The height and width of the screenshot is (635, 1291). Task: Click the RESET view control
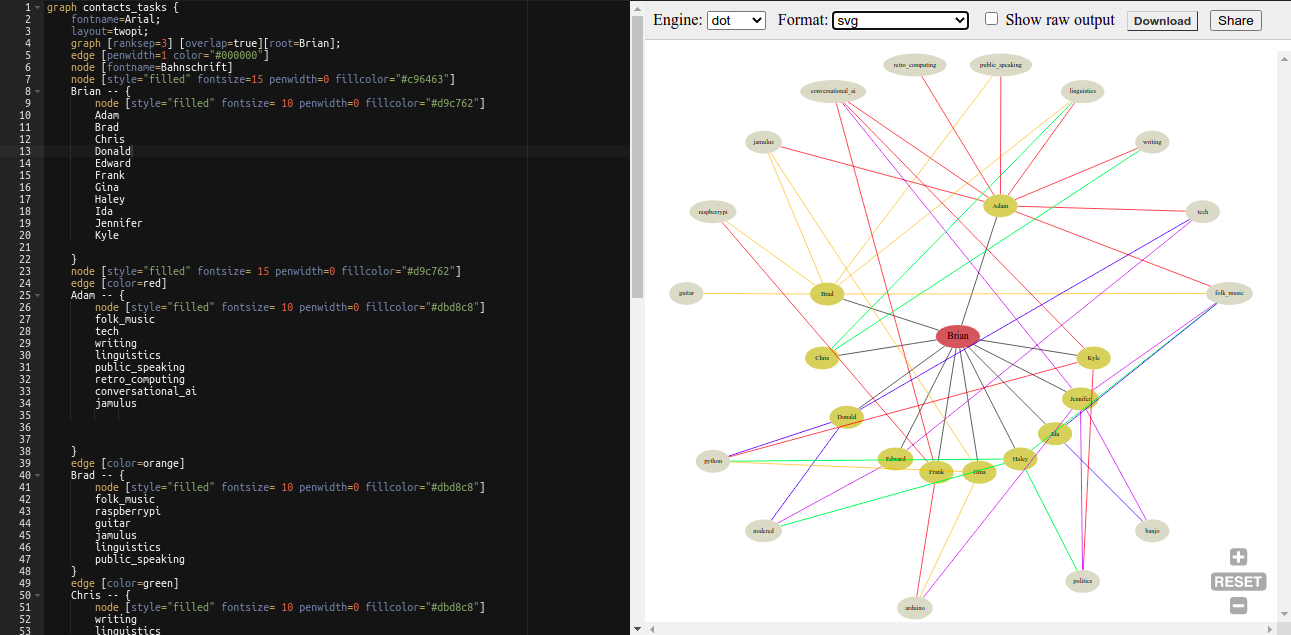tap(1238, 581)
